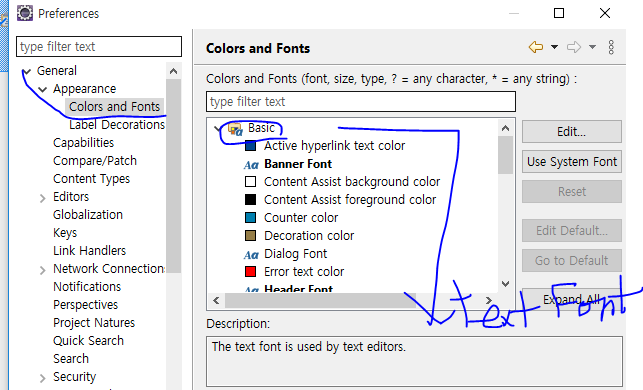Select Editors preference page label
Screen dimensions: 643x390
pos(71,197)
